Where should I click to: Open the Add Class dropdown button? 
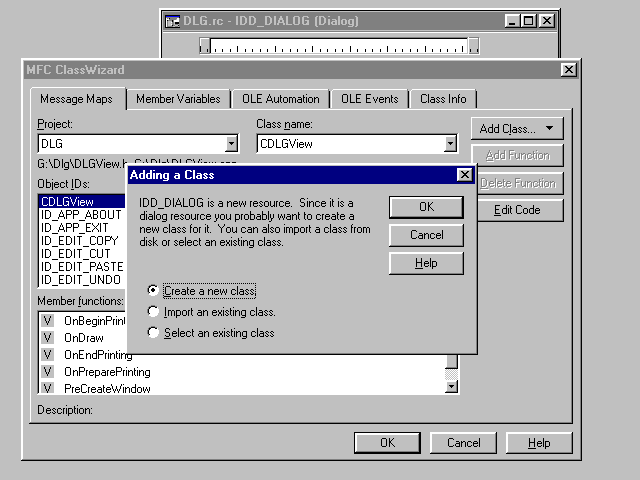(x=516, y=129)
